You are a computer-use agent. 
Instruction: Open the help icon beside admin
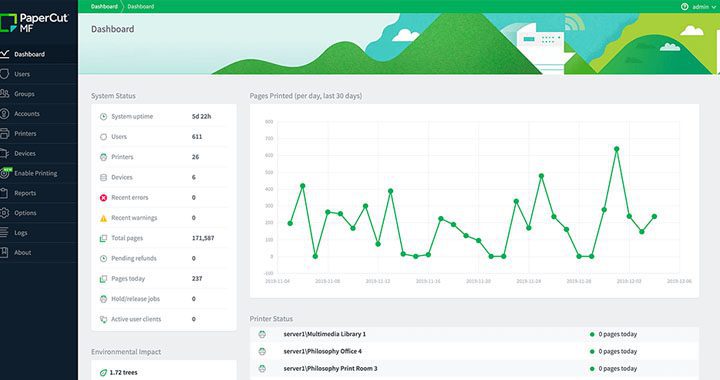[x=685, y=6]
